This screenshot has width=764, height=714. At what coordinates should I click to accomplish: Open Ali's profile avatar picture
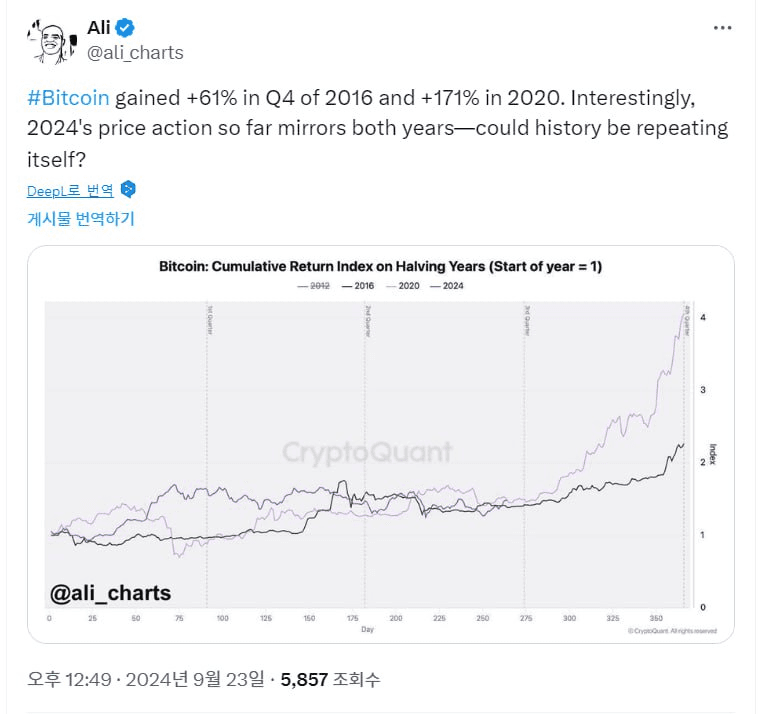point(52,41)
